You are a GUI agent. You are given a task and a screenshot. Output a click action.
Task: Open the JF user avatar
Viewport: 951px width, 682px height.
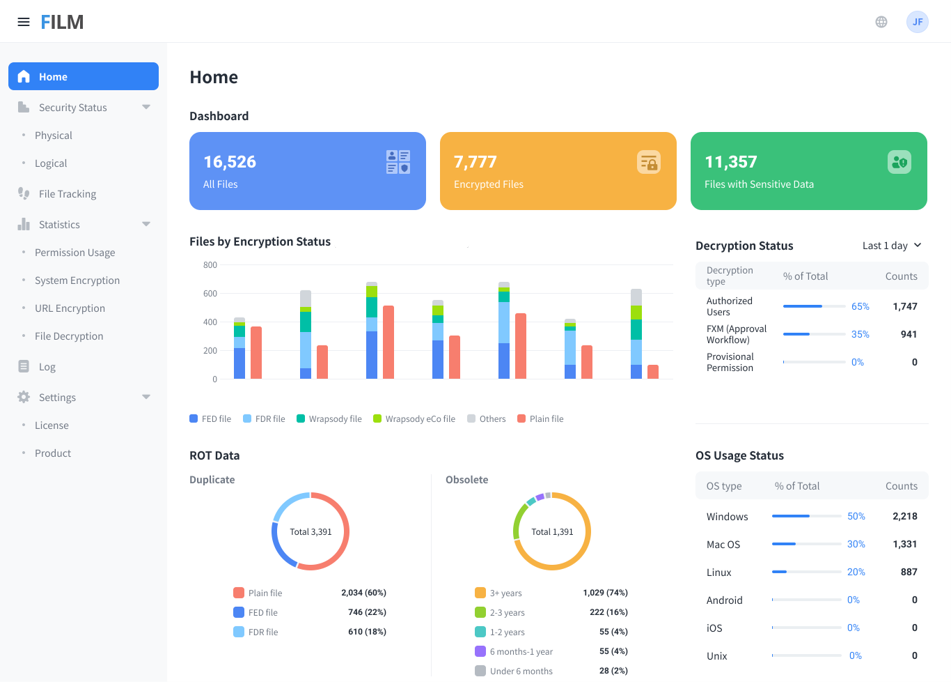pyautogui.click(x=917, y=22)
